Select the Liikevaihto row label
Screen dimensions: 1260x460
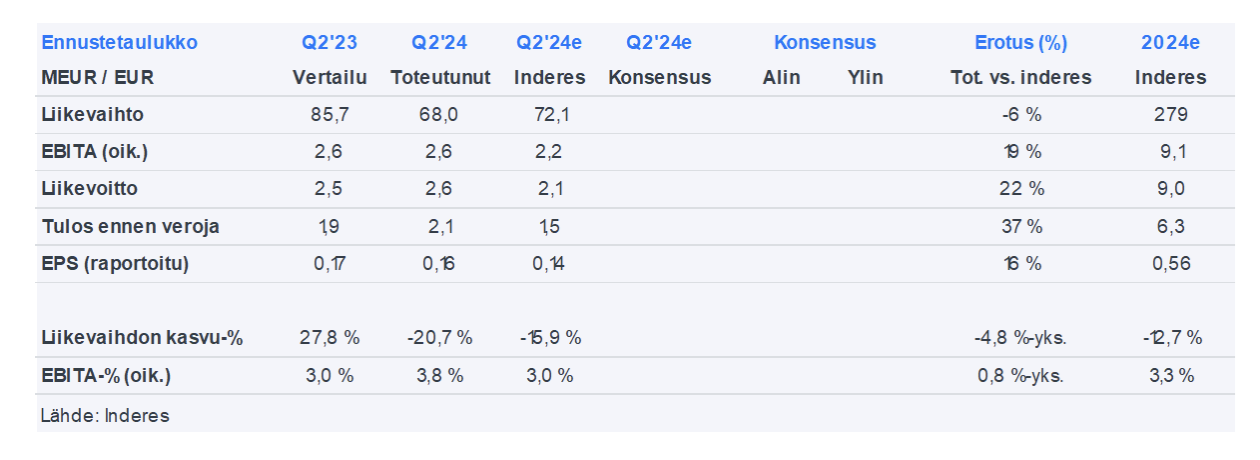92,115
